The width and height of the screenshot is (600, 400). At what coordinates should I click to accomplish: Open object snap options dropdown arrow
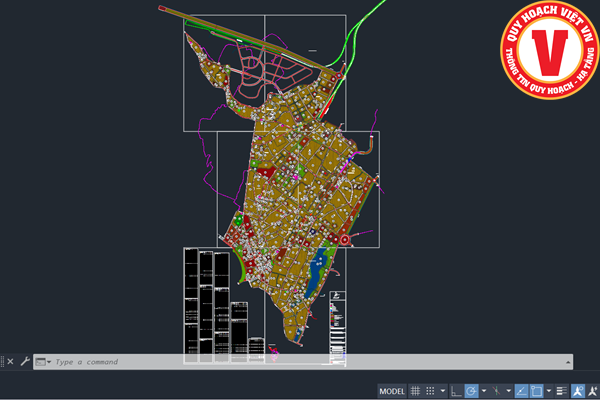pos(548,390)
